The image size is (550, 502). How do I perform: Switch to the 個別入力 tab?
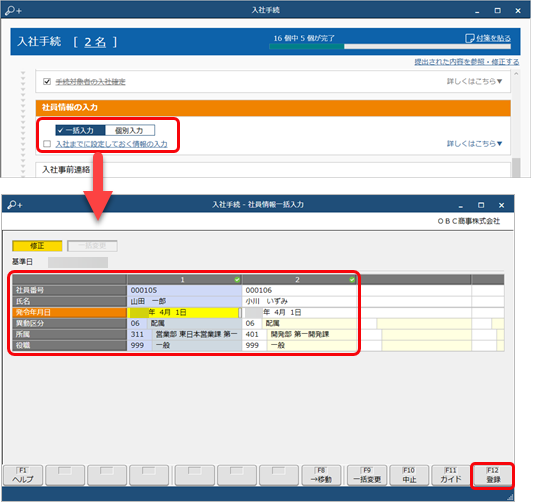coord(129,130)
